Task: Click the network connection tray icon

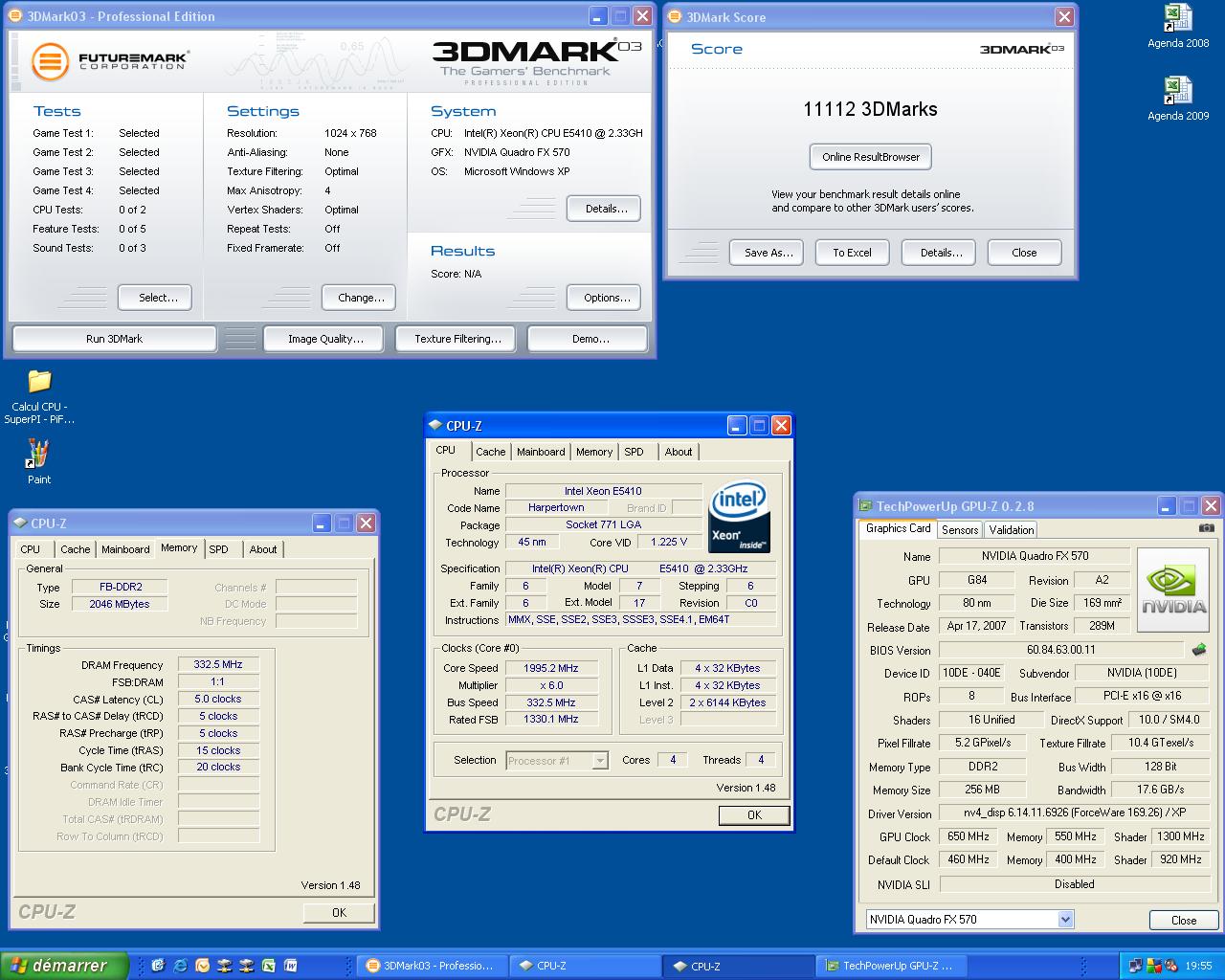Action: point(1135,966)
